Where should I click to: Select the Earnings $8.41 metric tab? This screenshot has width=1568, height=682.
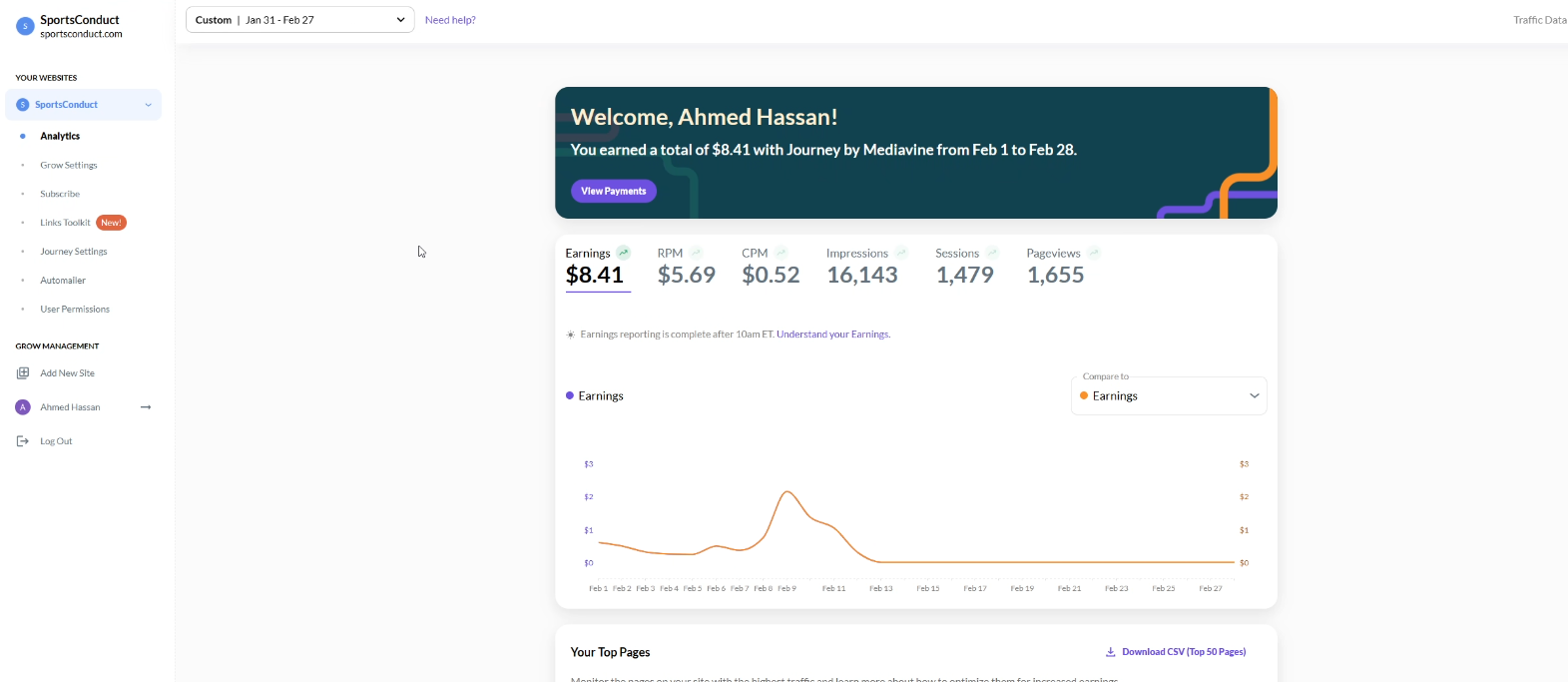(598, 268)
